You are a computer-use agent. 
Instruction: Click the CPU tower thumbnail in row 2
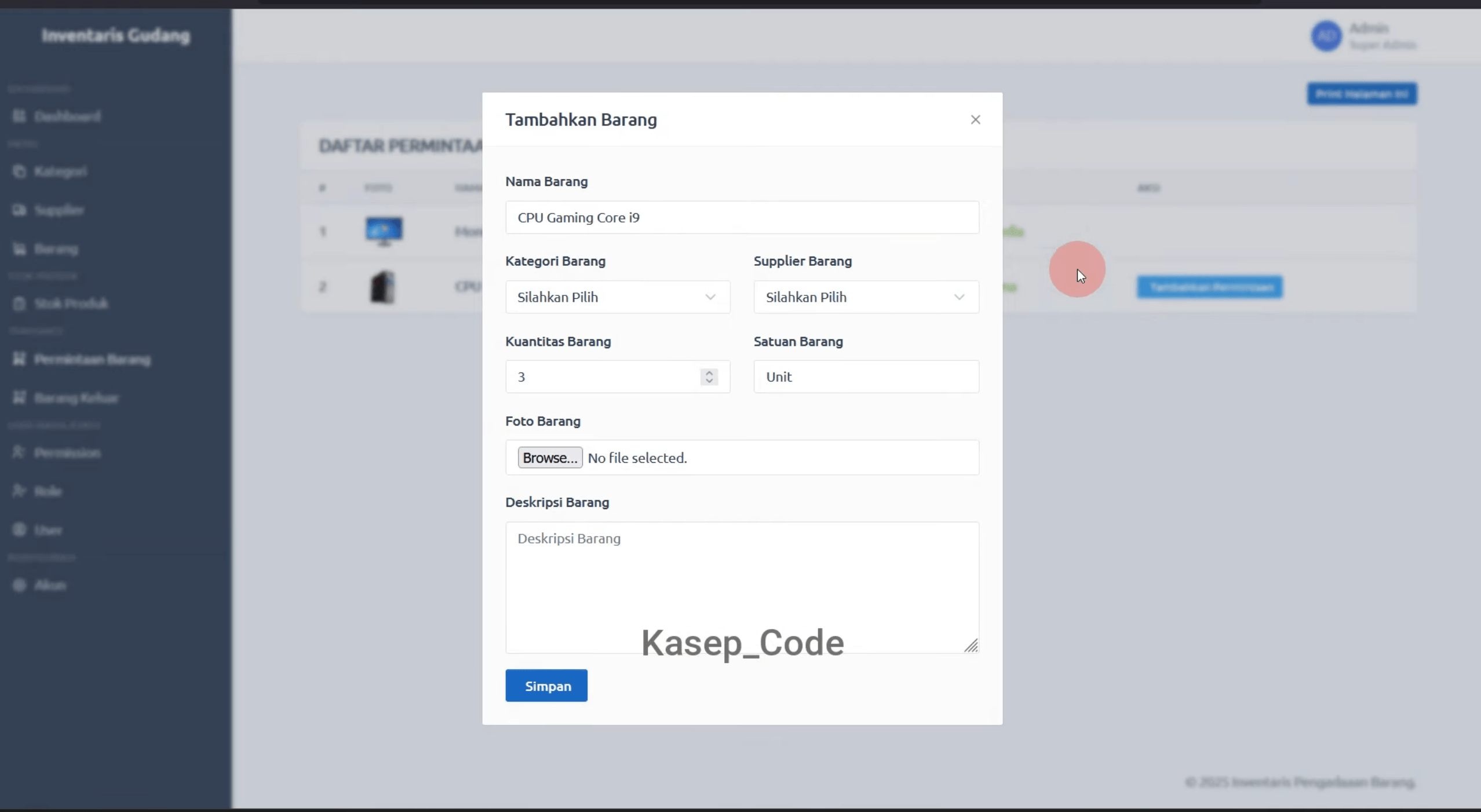tap(382, 287)
